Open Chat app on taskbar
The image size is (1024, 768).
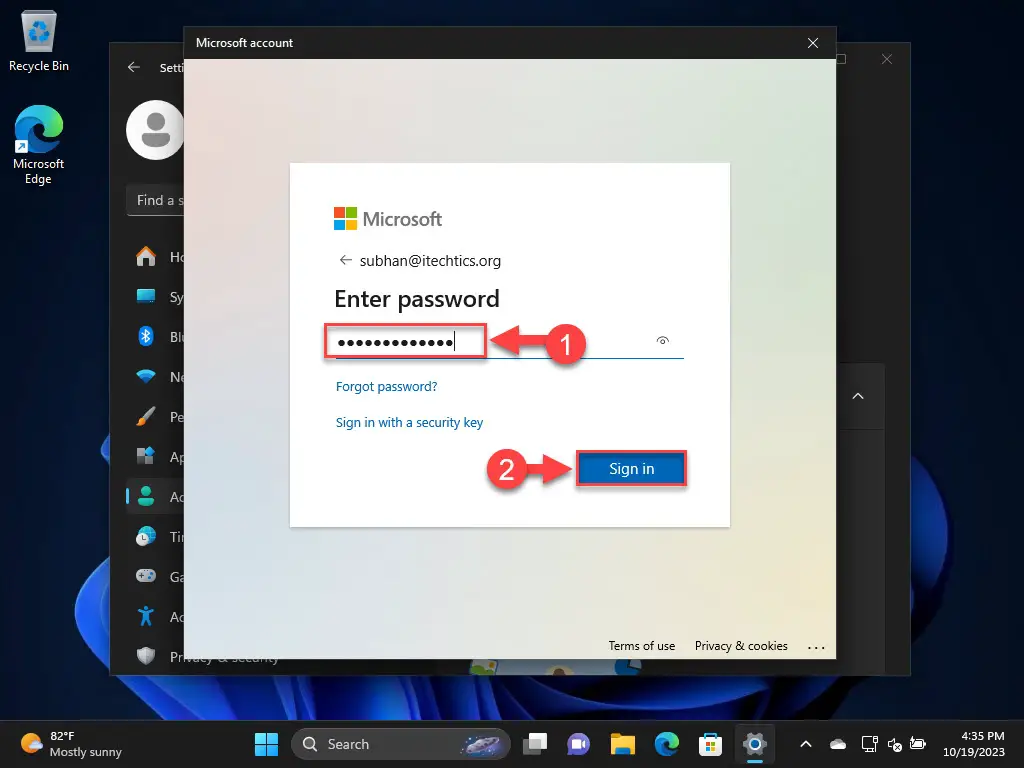[579, 744]
